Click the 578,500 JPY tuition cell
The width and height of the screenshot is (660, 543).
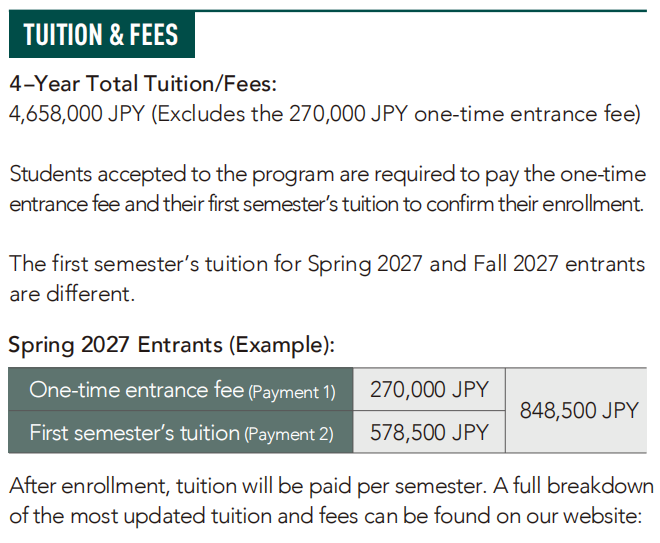point(429,432)
